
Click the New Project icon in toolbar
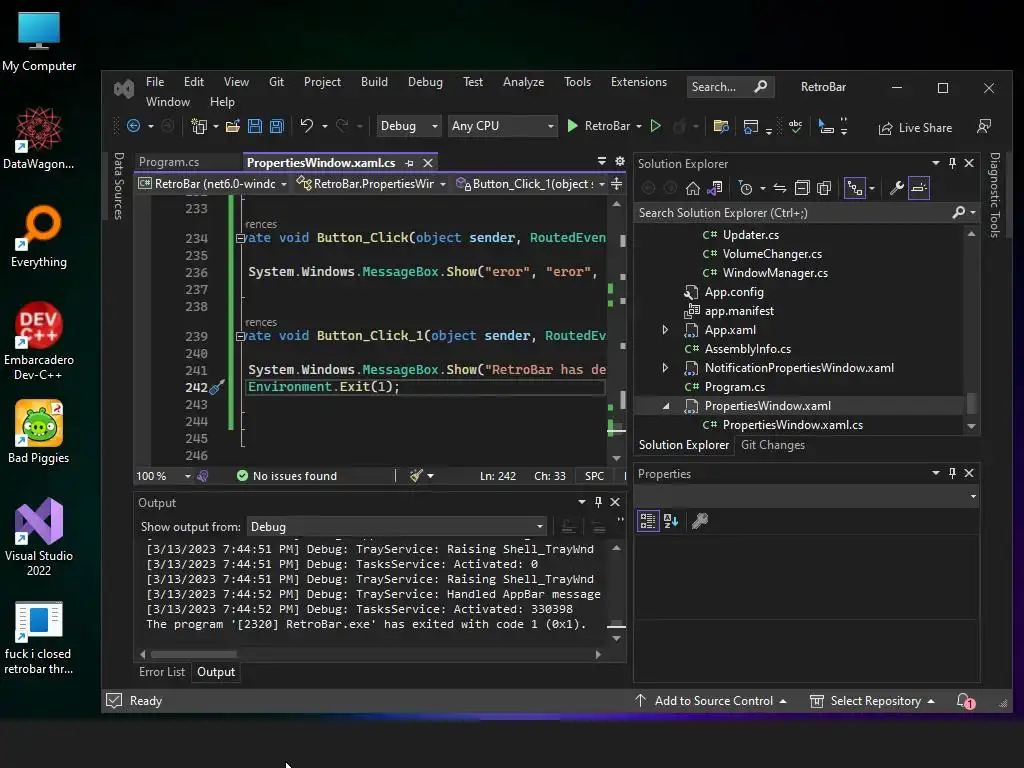199,126
